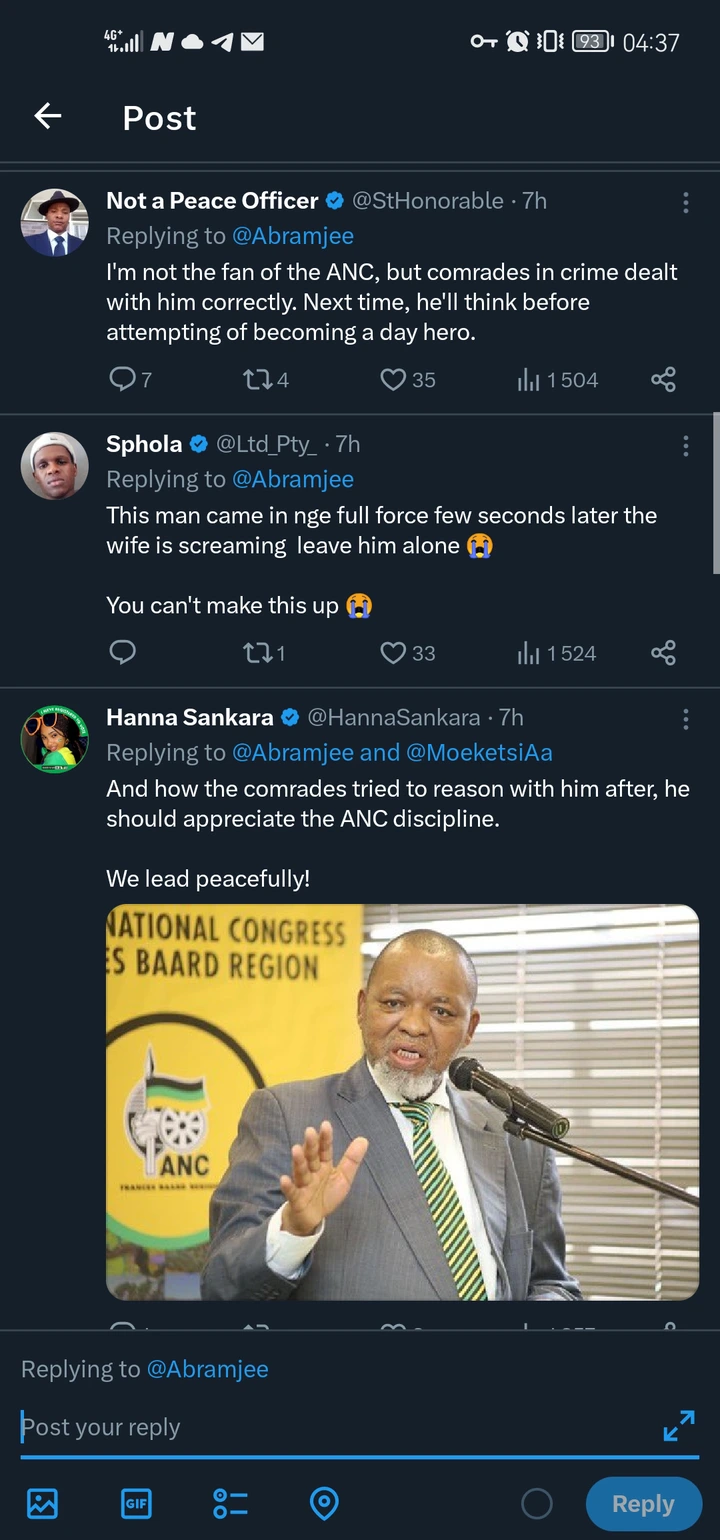
Task: Add a GIF to the reply
Action: [136, 1503]
